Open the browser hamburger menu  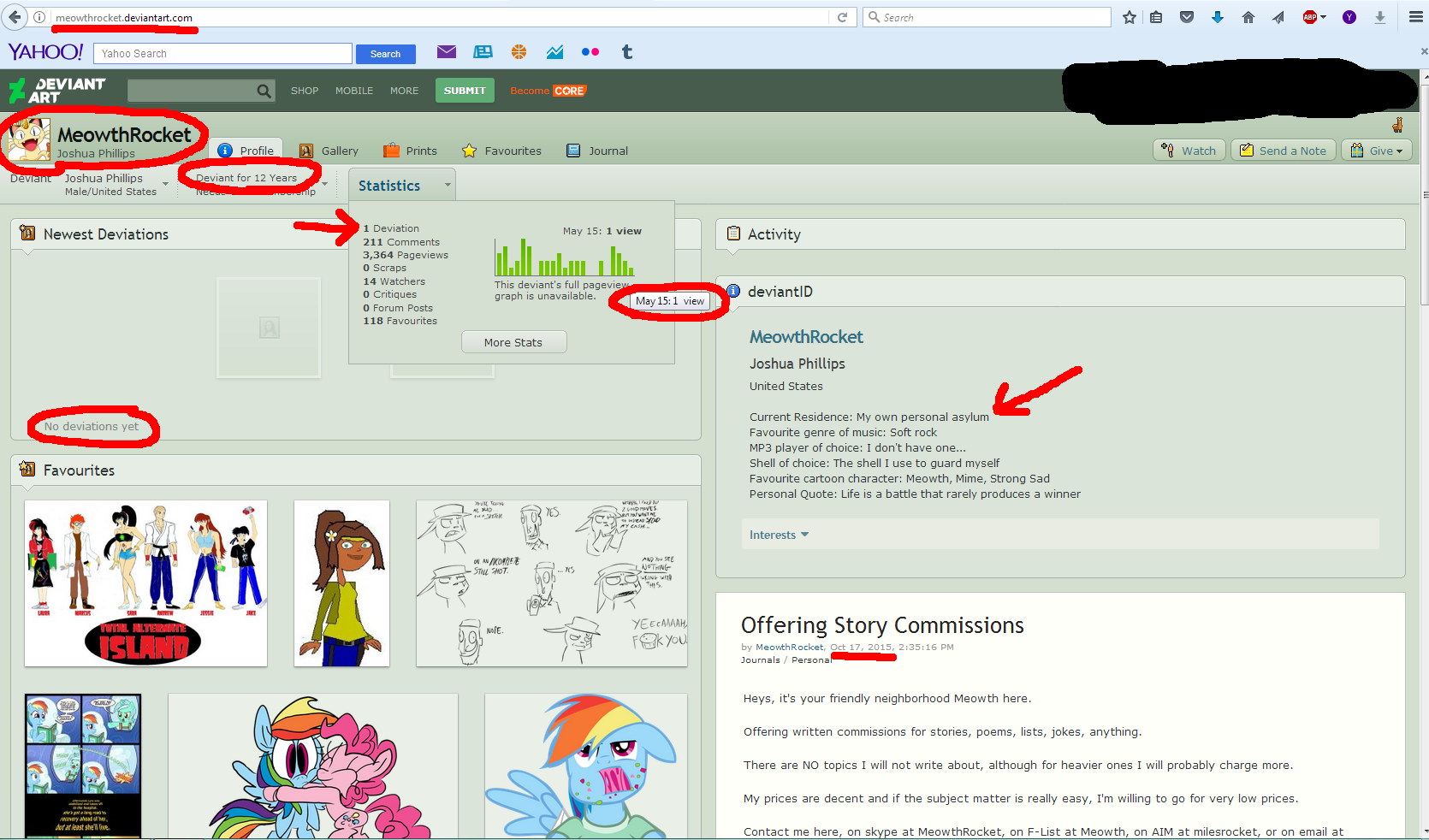[x=1416, y=17]
